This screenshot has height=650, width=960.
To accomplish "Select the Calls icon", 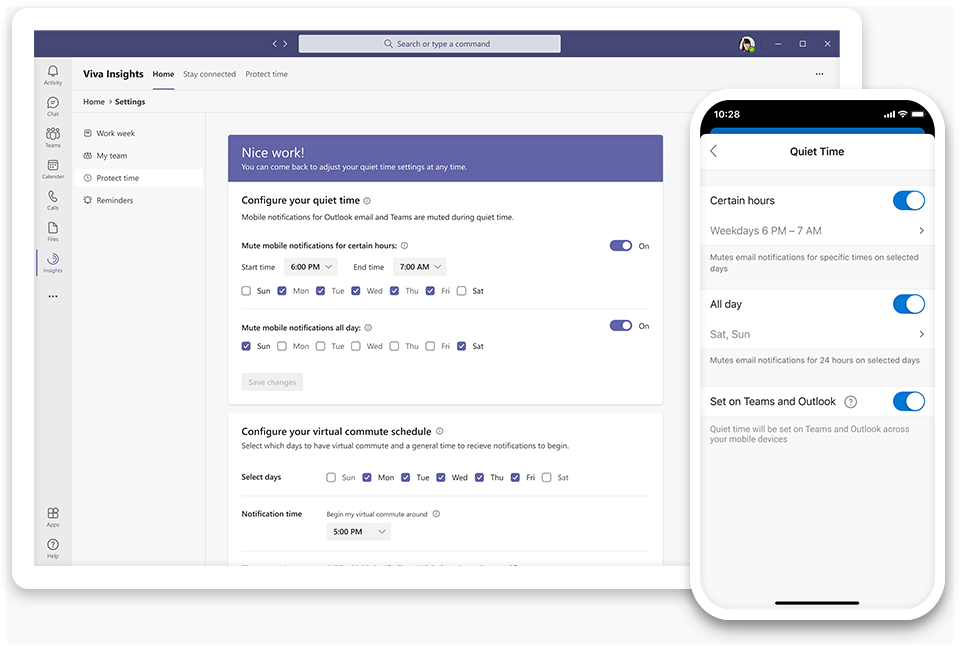I will [x=52, y=199].
